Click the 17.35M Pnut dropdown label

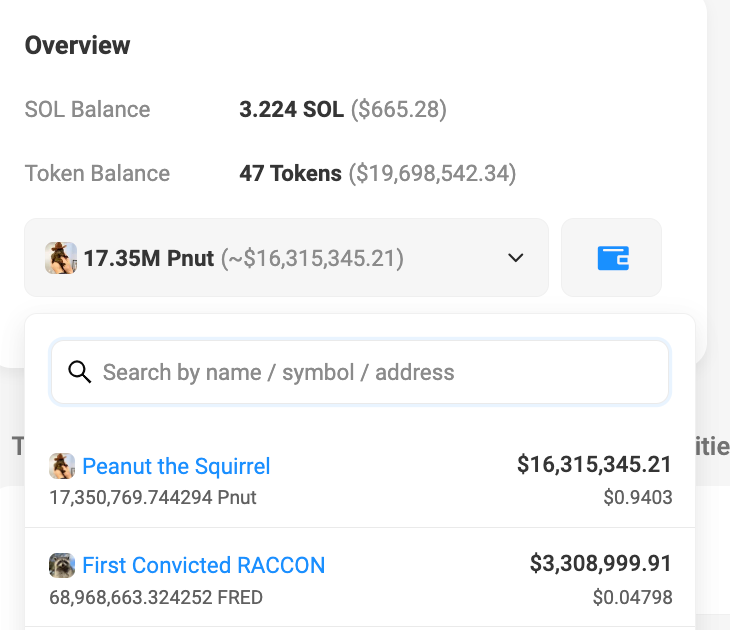coord(149,259)
